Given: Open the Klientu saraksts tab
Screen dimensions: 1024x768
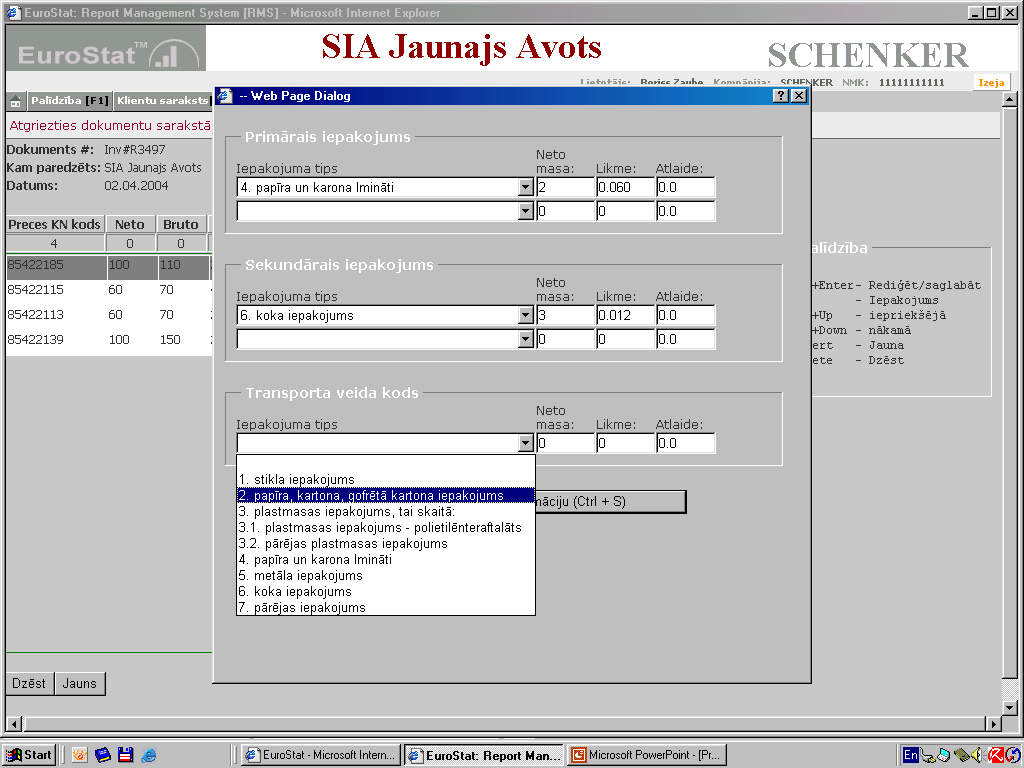Looking at the screenshot, I should coord(163,101).
